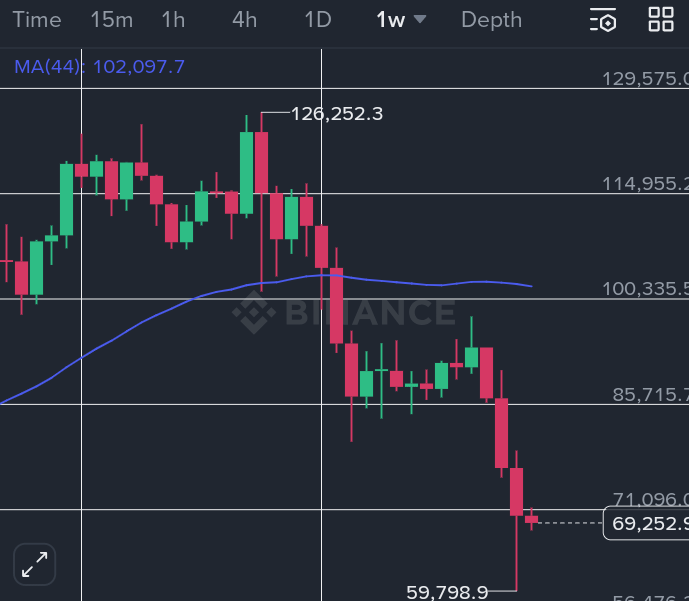Choose the 1D timeframe

click(x=317, y=20)
